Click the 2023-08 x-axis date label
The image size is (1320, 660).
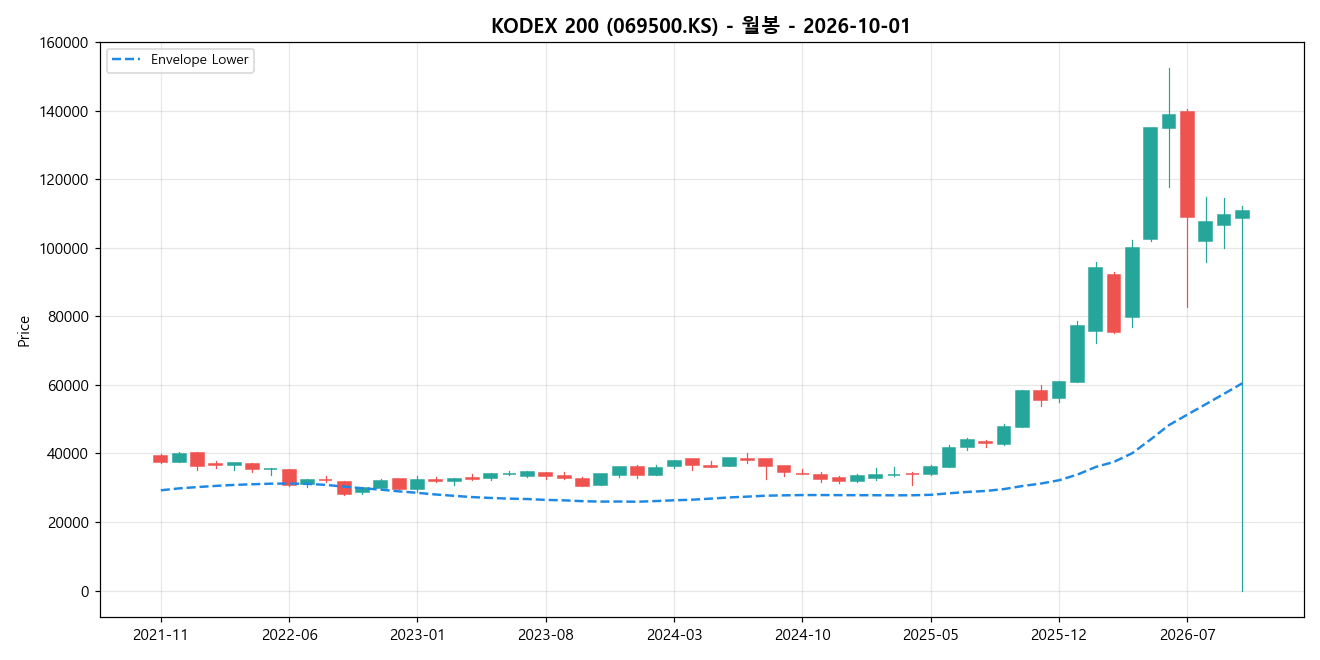tap(546, 635)
